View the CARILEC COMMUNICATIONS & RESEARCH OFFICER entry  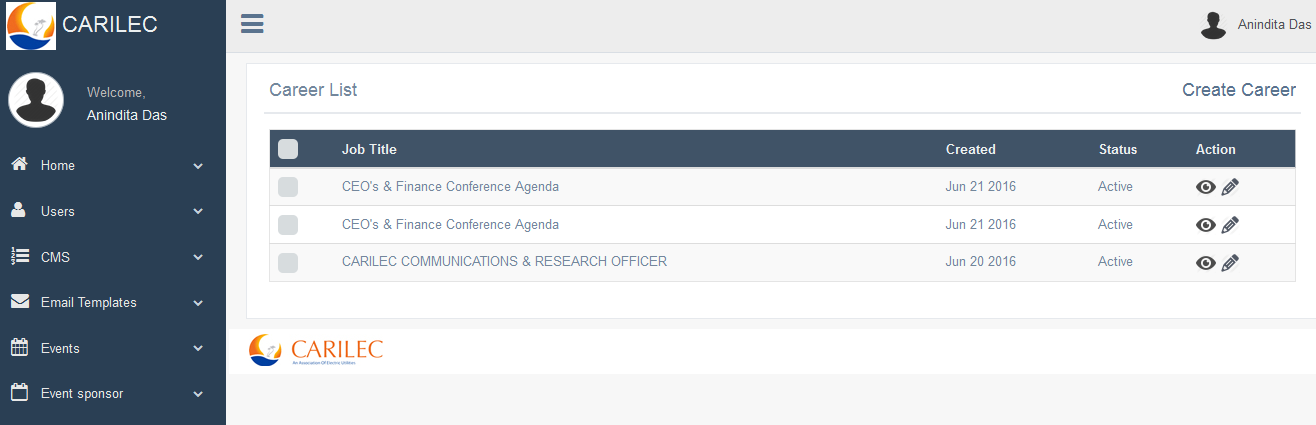1206,263
